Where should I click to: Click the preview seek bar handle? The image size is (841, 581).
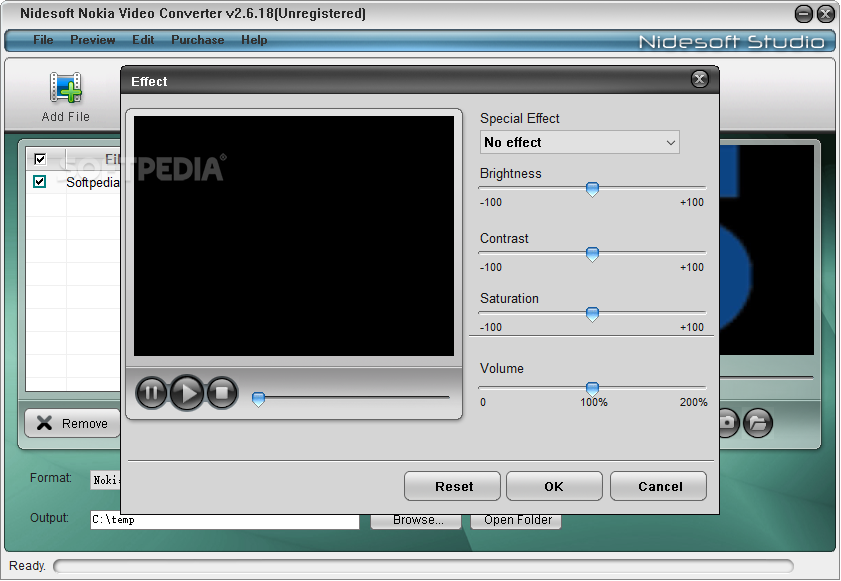(259, 399)
